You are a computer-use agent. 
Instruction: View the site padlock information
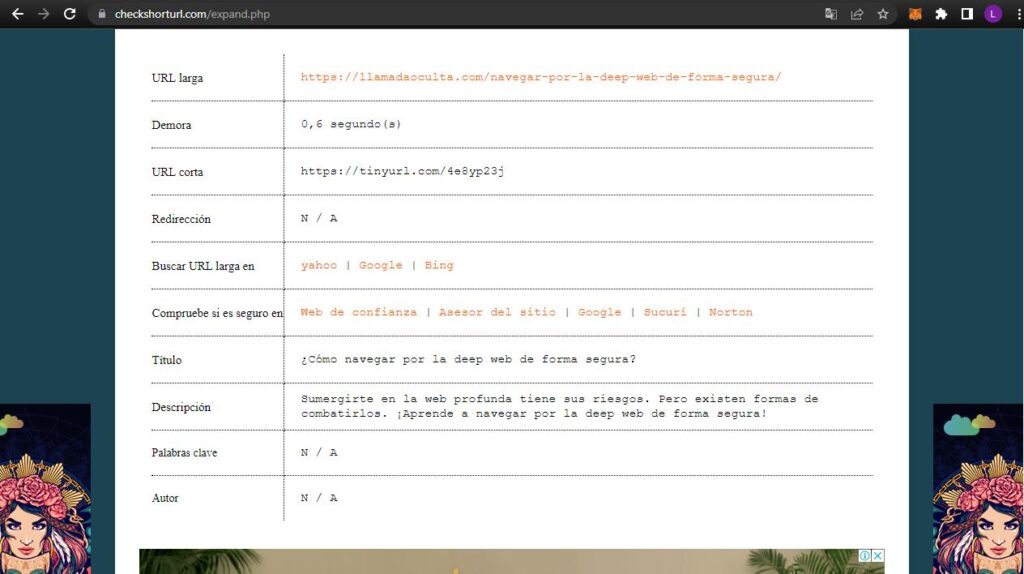[101, 14]
